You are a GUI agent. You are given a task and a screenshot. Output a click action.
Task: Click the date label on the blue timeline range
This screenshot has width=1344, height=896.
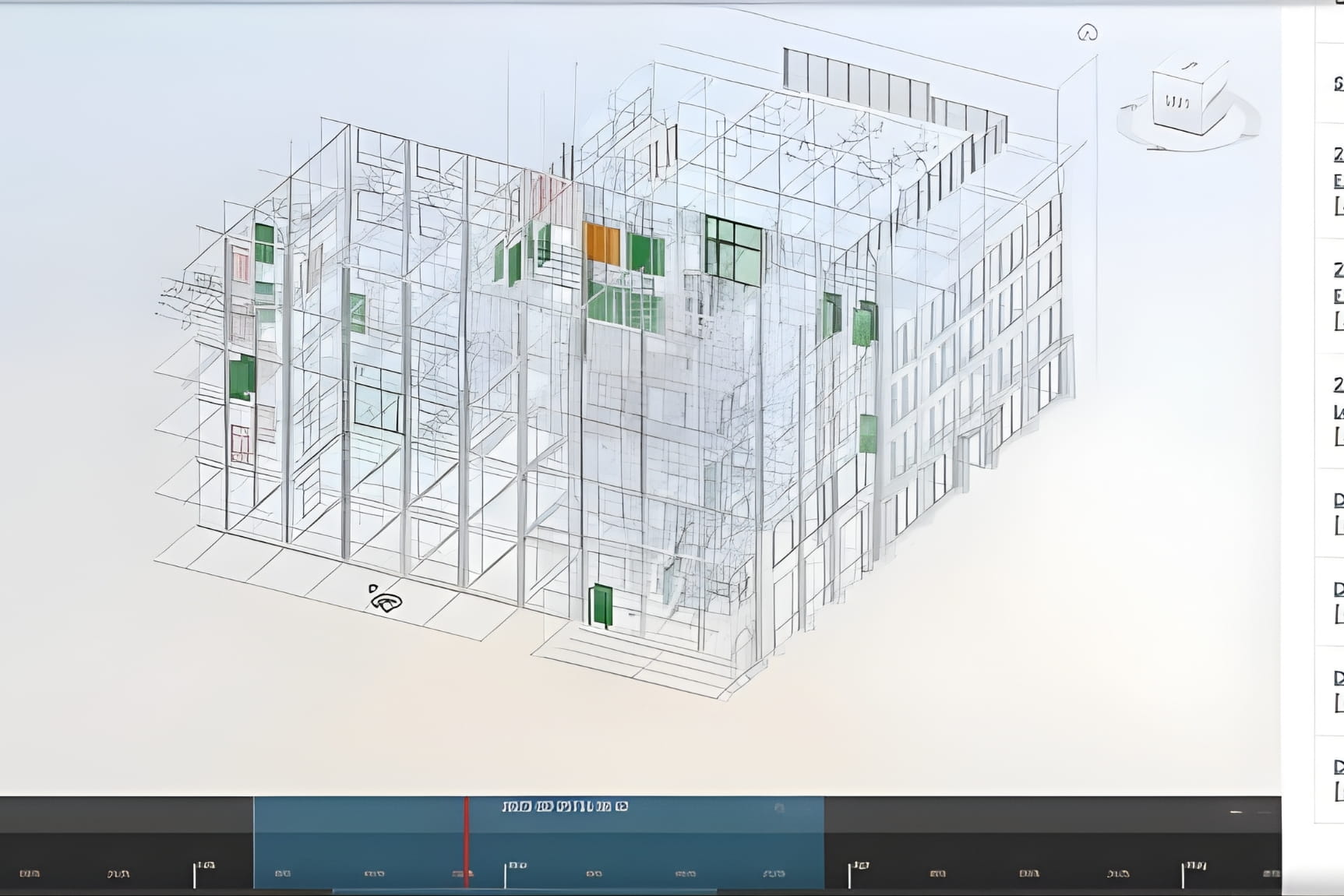pyautogui.click(x=565, y=806)
